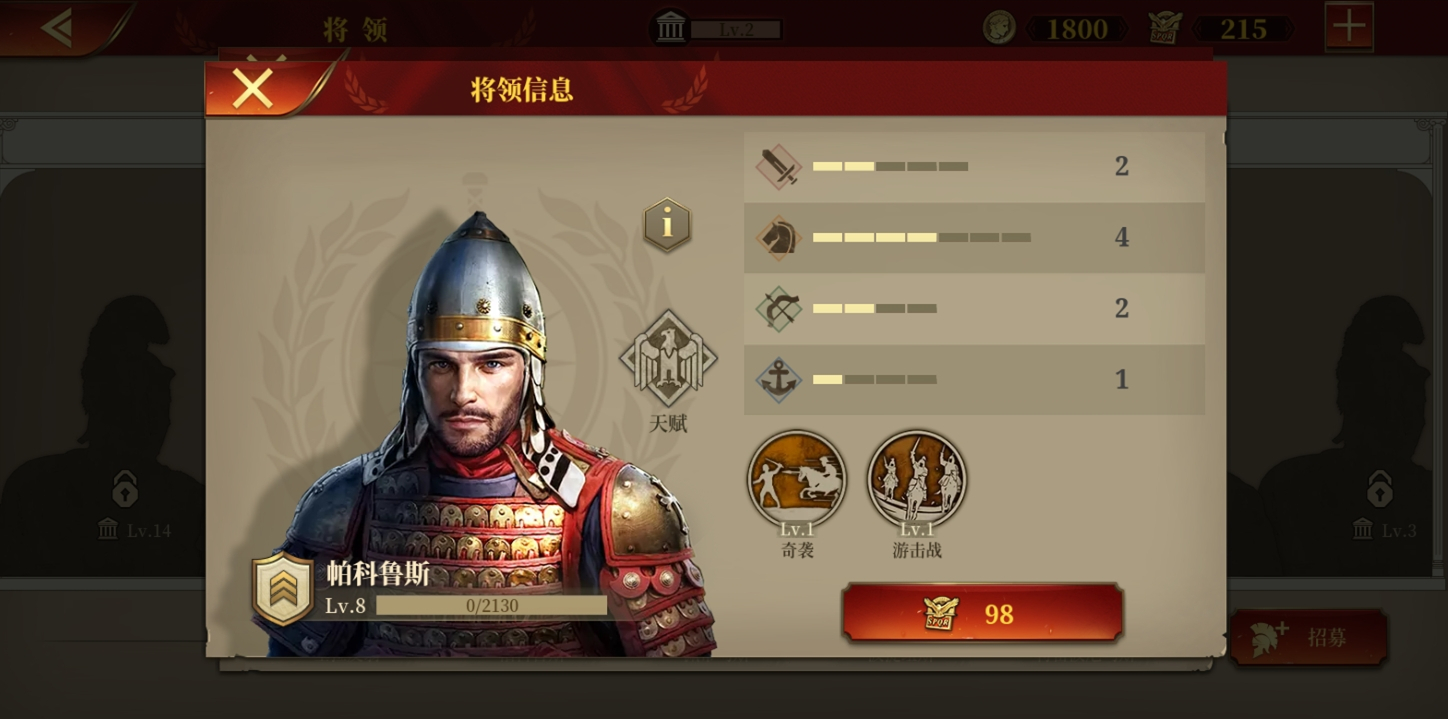Buy the general for 98 medals
The width and height of the screenshot is (1448, 719).
tap(983, 613)
